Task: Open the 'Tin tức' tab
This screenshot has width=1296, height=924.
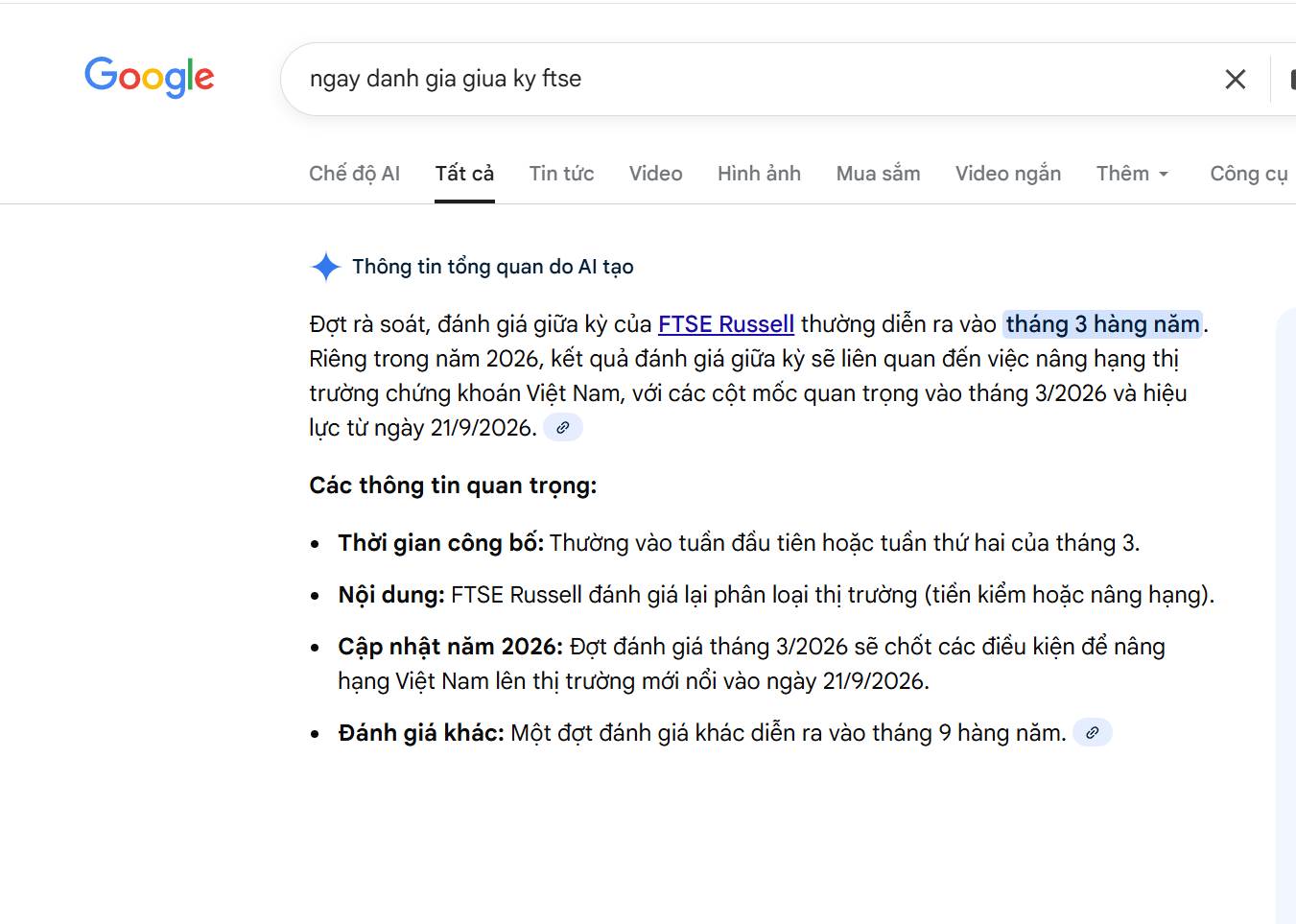Action: (x=561, y=174)
